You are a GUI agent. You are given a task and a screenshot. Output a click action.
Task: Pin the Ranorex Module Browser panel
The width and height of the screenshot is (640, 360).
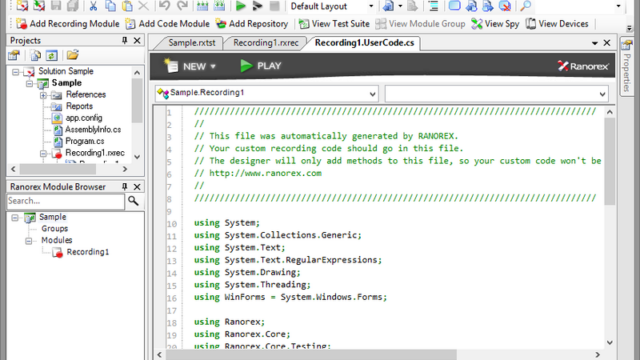tap(124, 187)
